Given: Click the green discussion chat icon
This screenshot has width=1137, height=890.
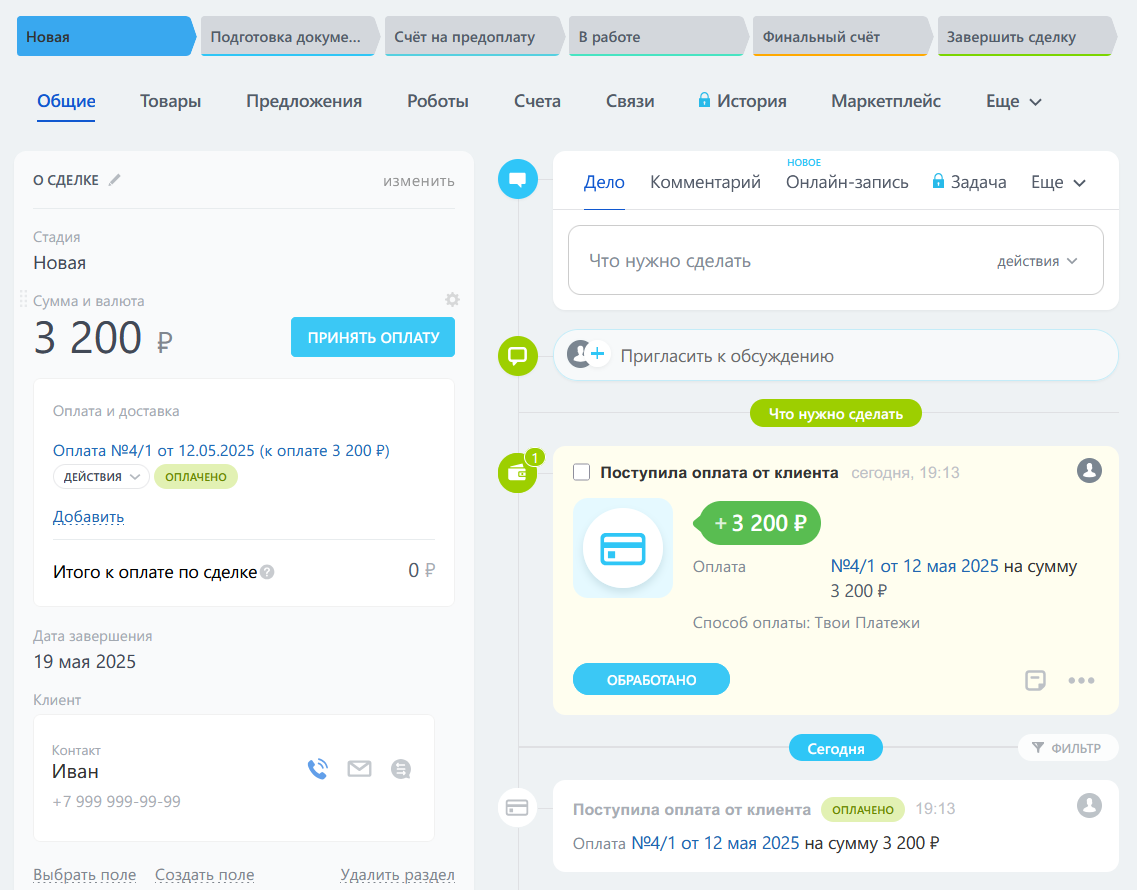Looking at the screenshot, I should (x=518, y=356).
